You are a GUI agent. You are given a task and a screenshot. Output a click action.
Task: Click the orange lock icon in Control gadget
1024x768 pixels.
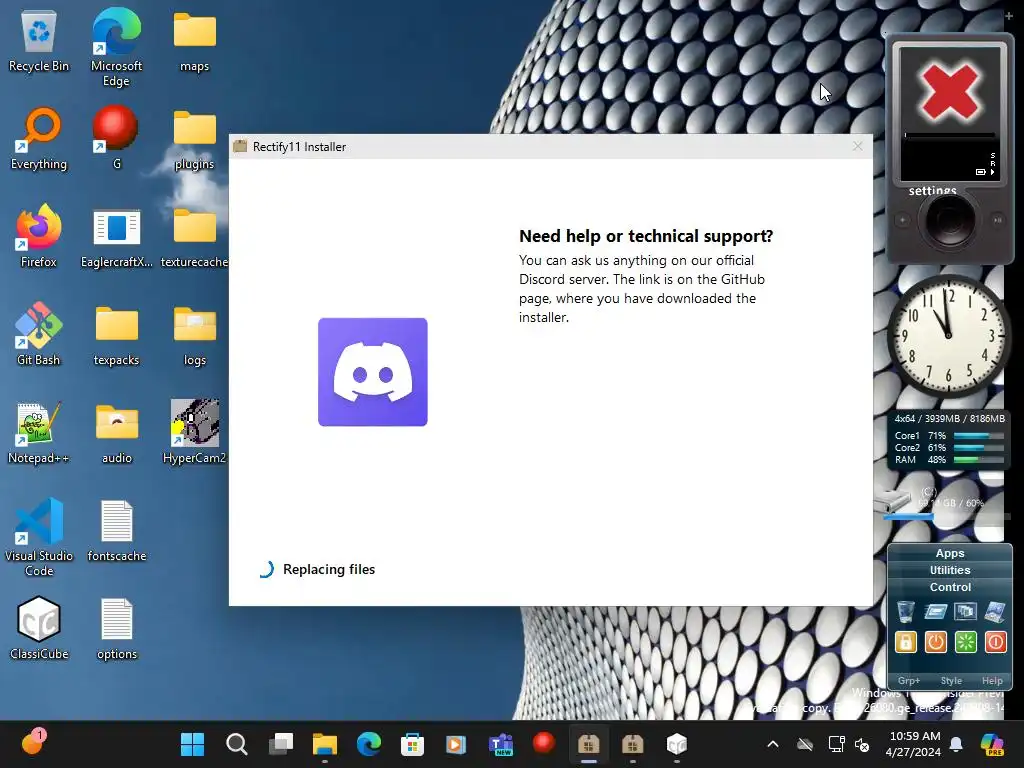[905, 642]
